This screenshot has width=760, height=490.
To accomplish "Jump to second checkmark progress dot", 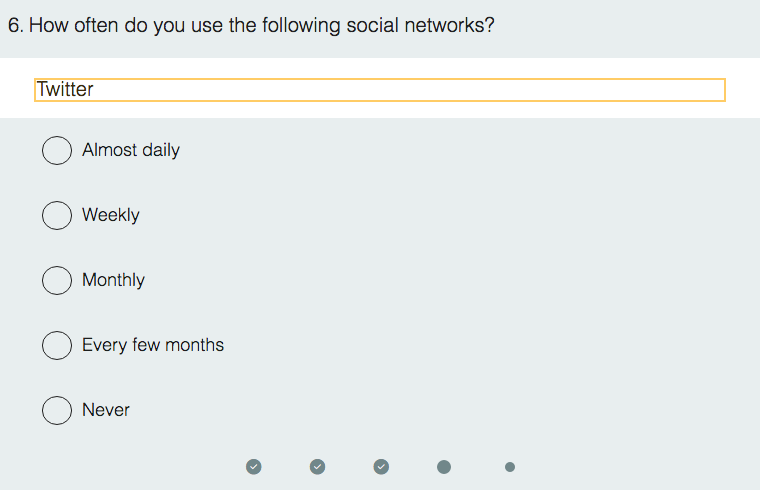I will coord(318,466).
